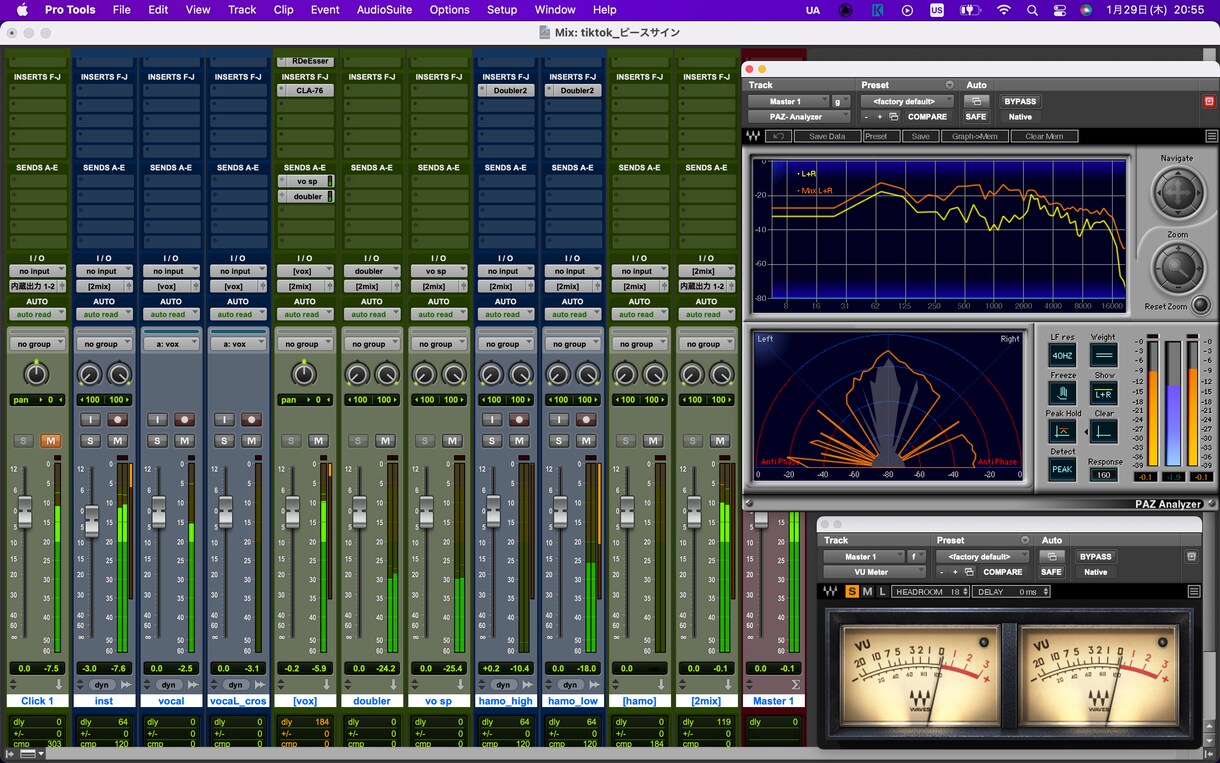Open the PAZ Analyzer hamburger menu icon
The height and width of the screenshot is (763, 1220).
click(x=1211, y=136)
